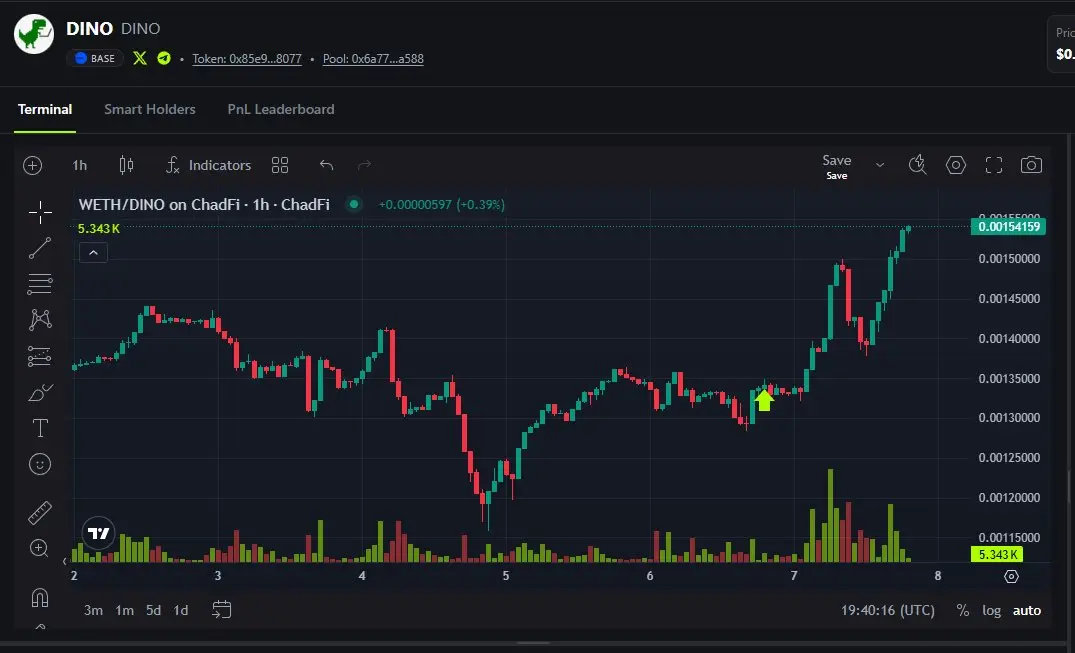Viewport: 1075px width, 653px height.
Task: Toggle auto scale on price axis
Action: point(1026,610)
